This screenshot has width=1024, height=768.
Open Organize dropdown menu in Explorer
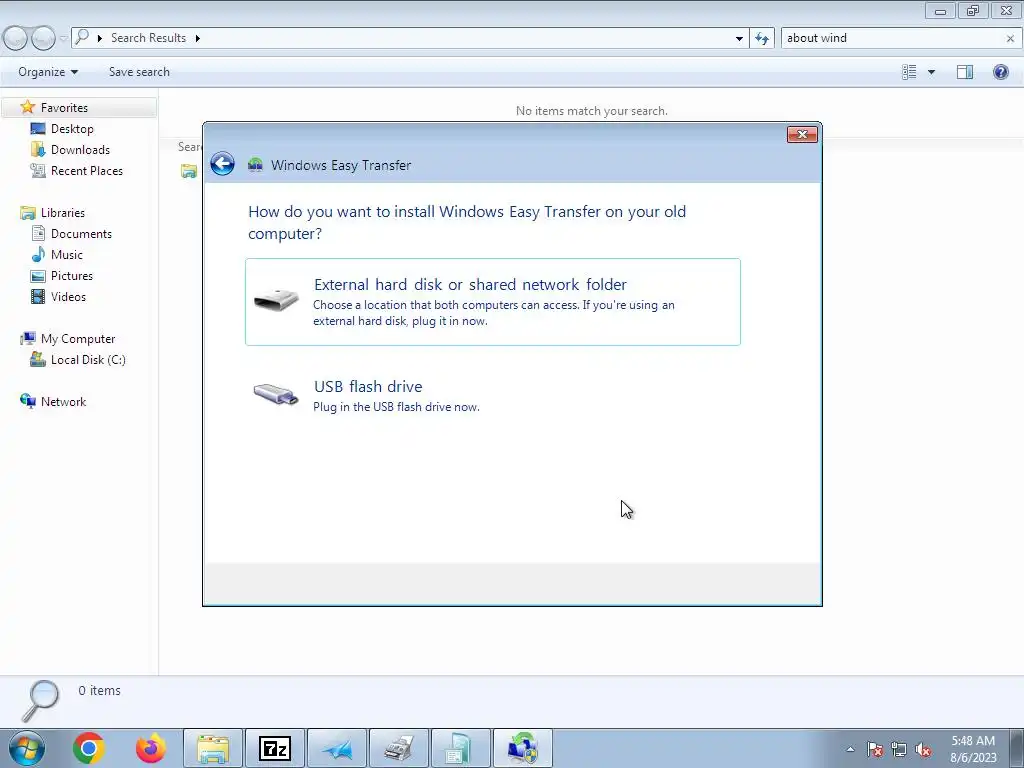tap(48, 72)
